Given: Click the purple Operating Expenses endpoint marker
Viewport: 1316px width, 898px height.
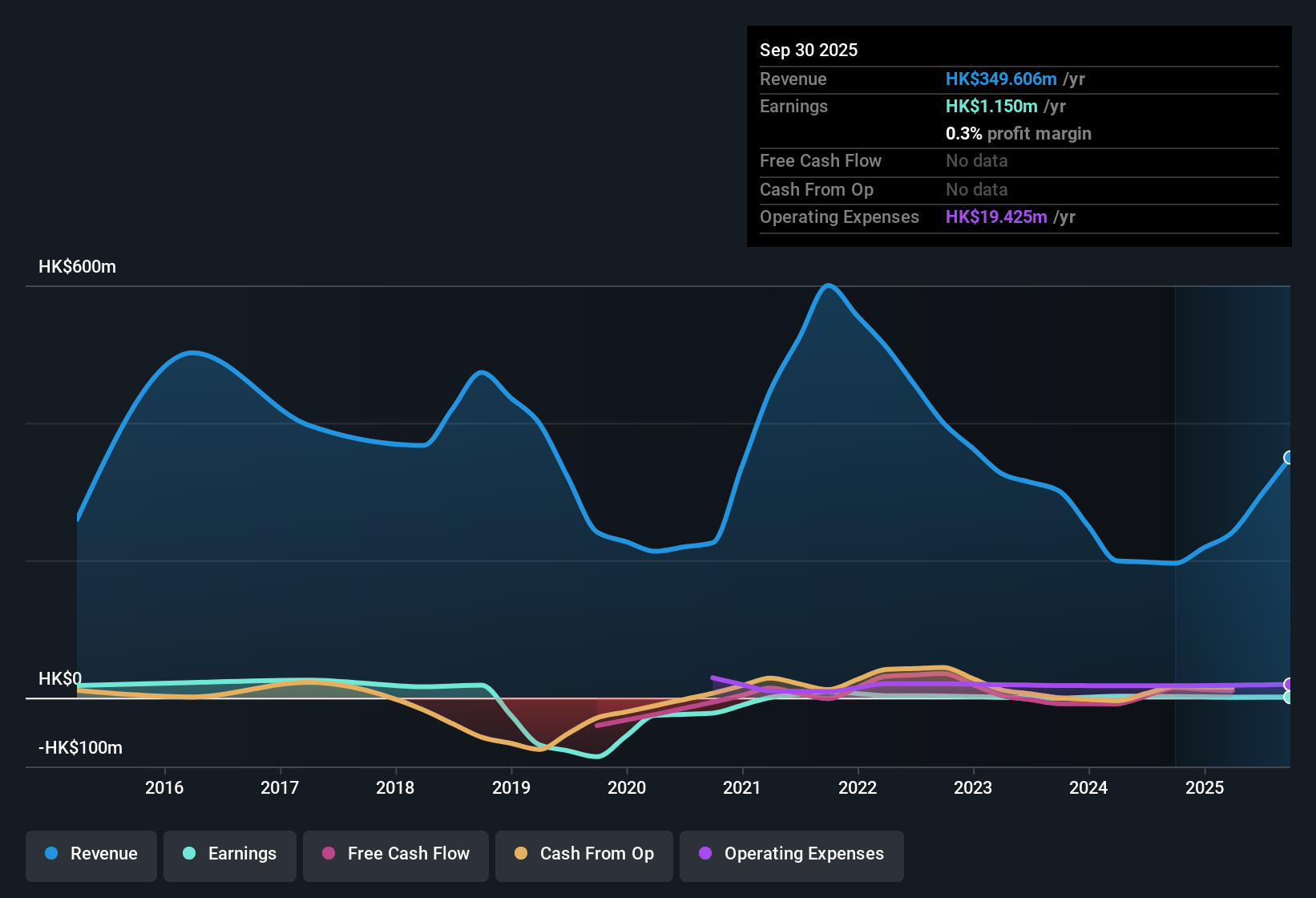Looking at the screenshot, I should pyautogui.click(x=1289, y=685).
